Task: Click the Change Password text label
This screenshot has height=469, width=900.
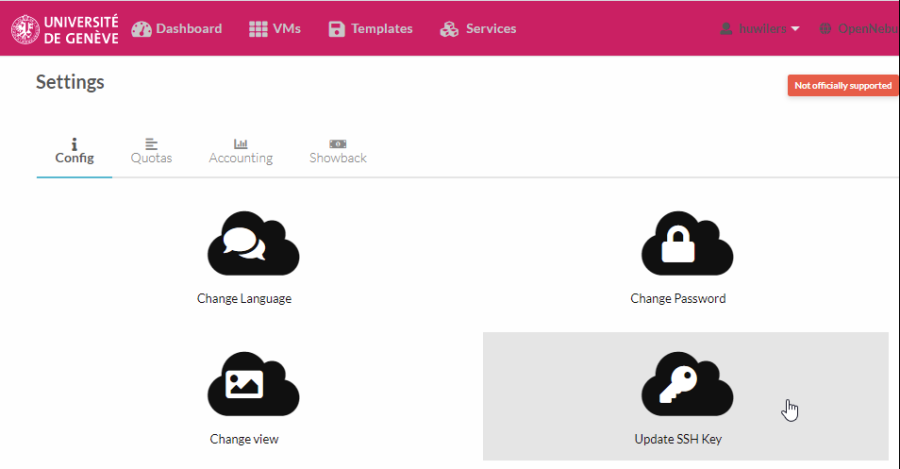Action: pos(678,299)
